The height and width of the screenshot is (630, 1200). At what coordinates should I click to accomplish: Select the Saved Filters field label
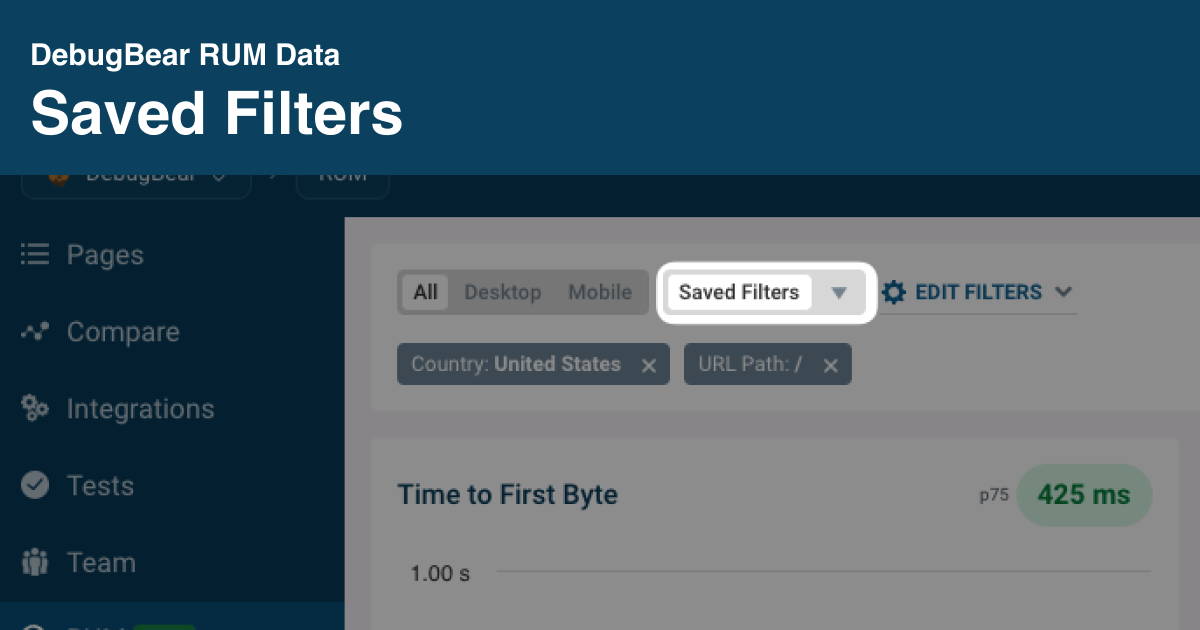click(x=739, y=292)
